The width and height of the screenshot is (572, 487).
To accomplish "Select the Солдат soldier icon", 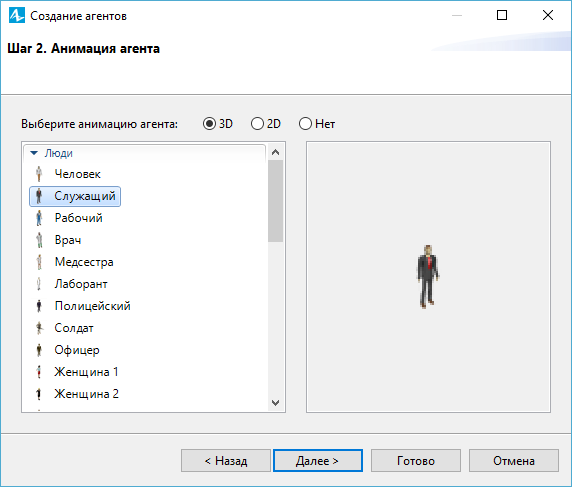I will click(x=39, y=328).
